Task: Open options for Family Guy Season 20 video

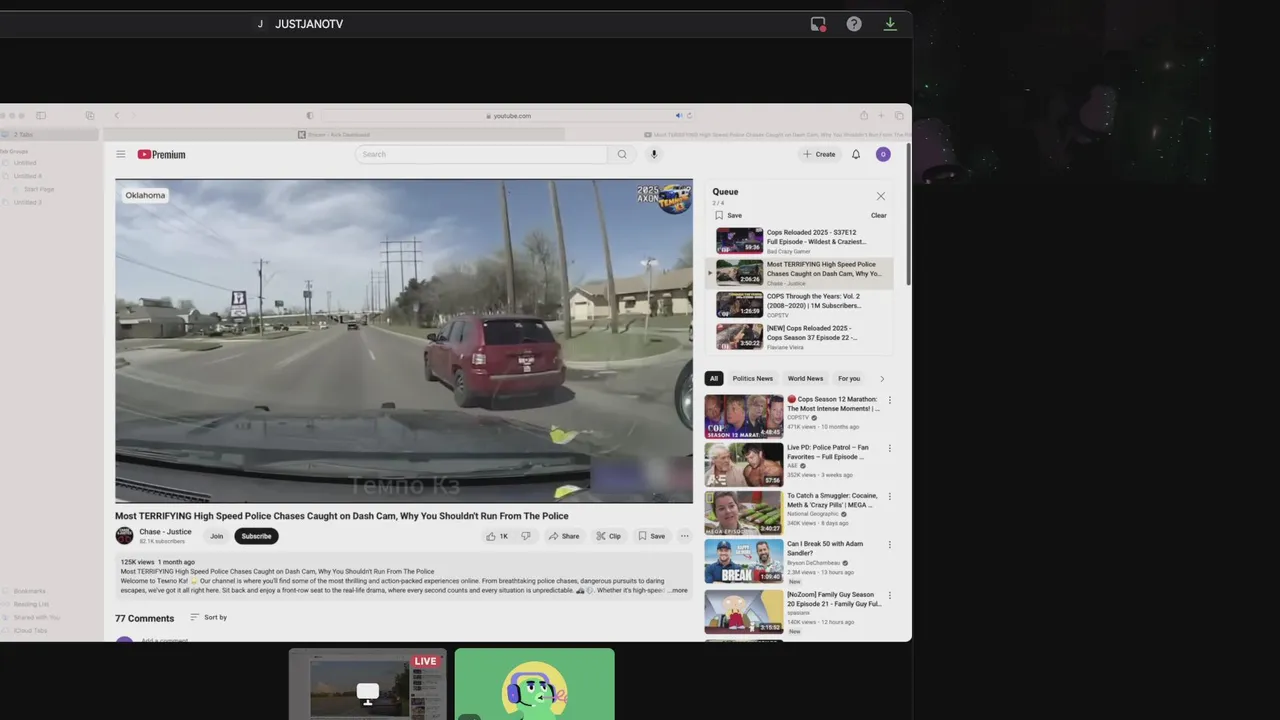Action: coord(889,595)
